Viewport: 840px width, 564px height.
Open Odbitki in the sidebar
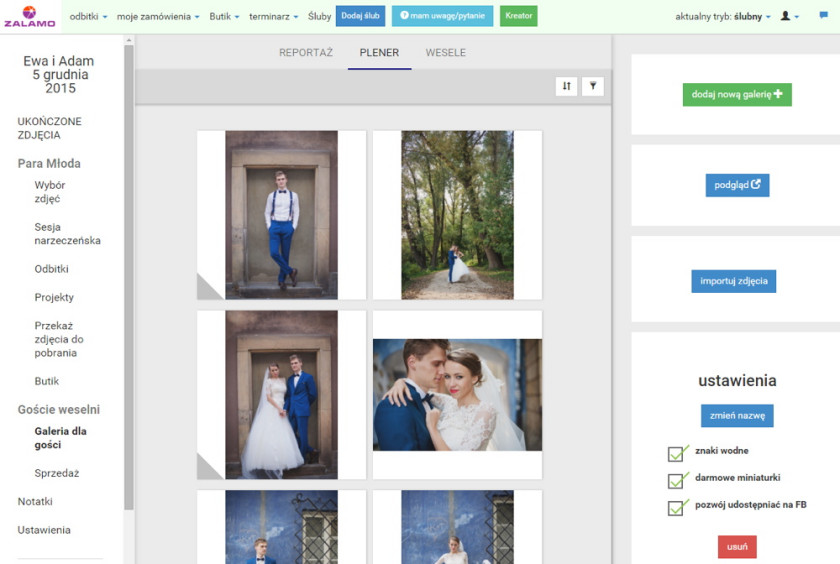pos(51,269)
